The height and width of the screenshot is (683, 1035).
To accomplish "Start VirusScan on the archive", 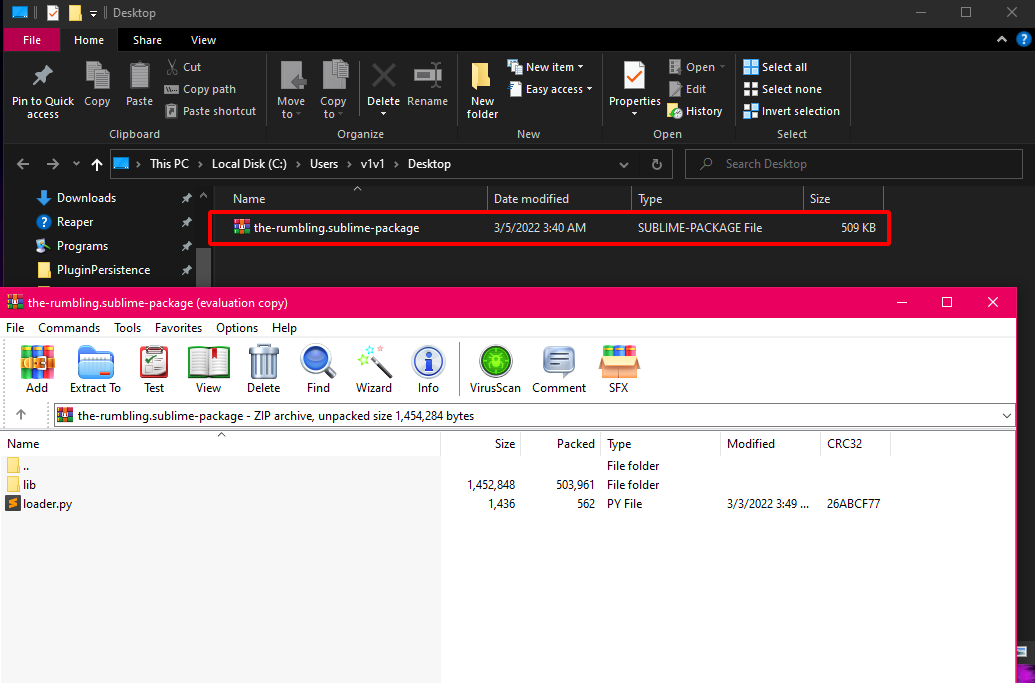I will click(x=495, y=369).
